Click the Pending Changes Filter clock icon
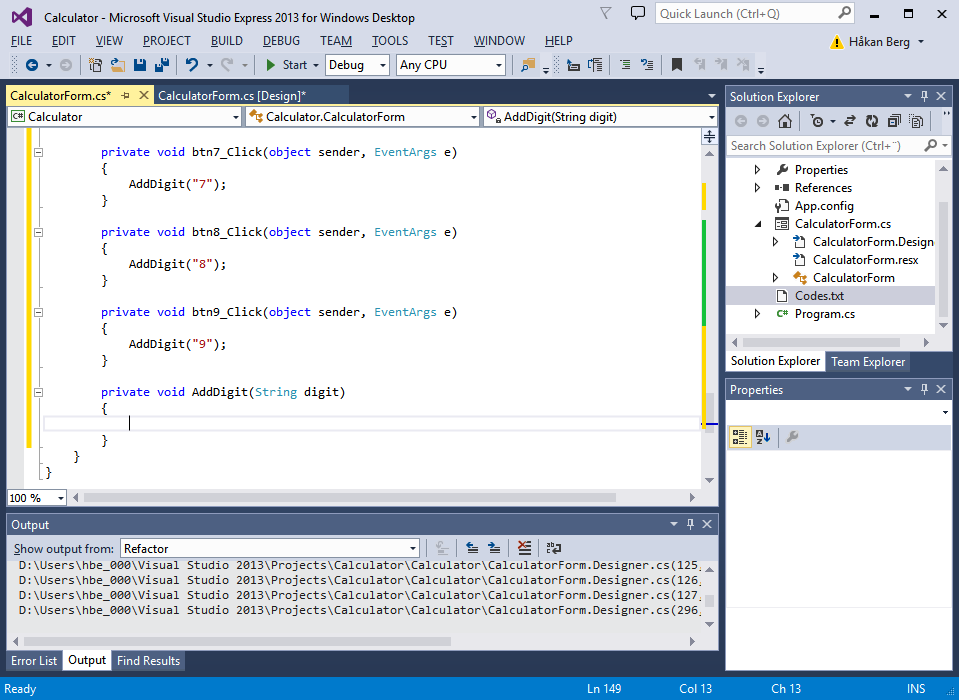Viewport: 959px width, 700px height. click(x=816, y=121)
